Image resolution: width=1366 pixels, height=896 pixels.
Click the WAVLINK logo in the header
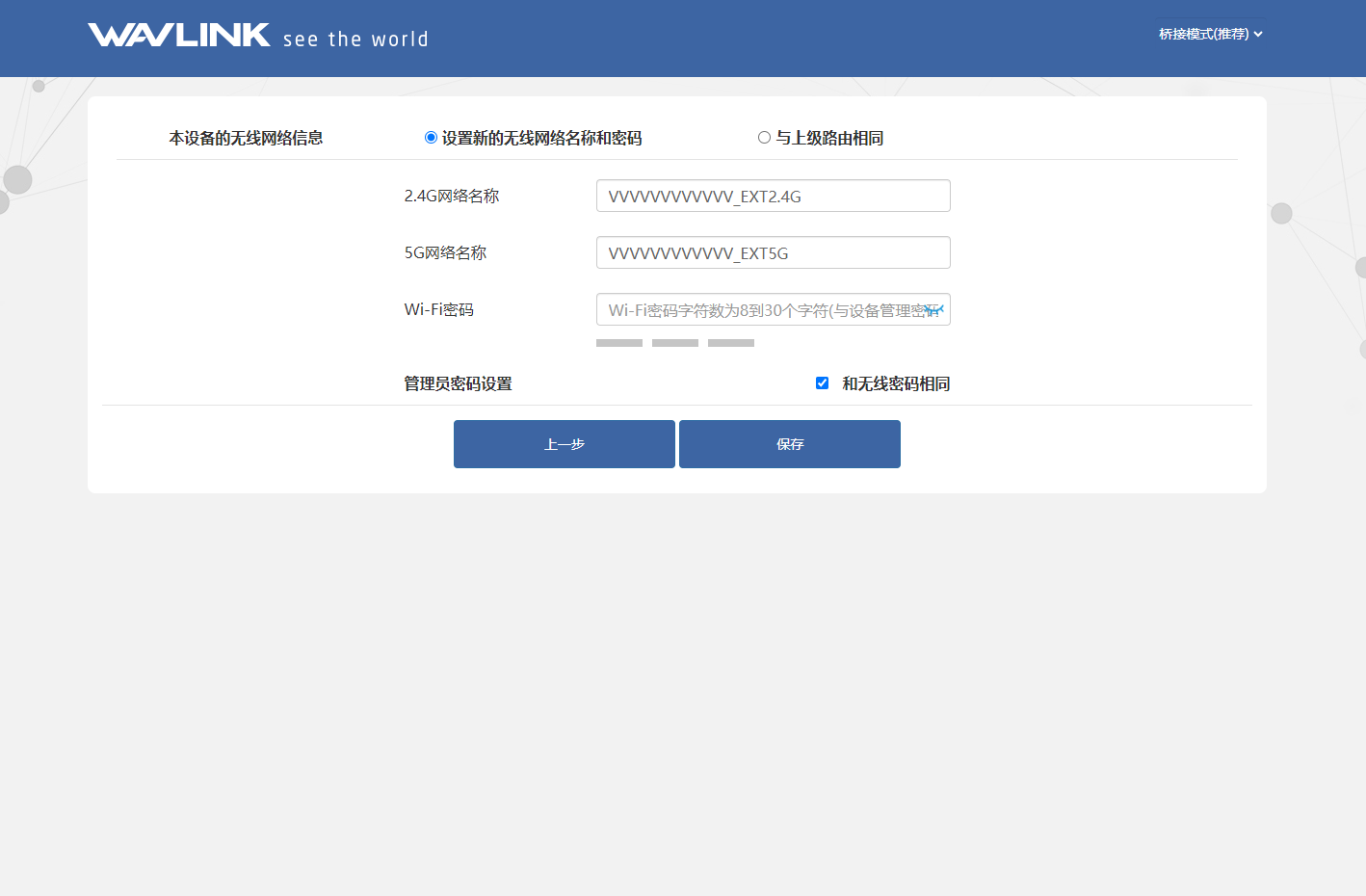click(179, 36)
